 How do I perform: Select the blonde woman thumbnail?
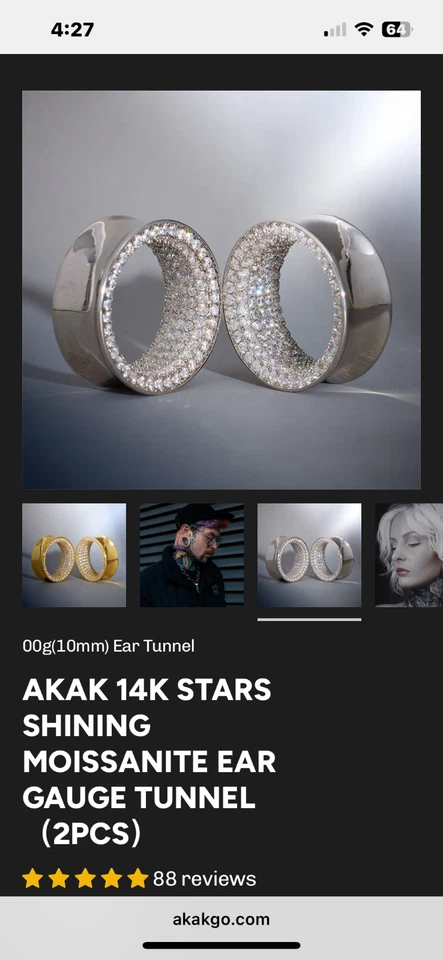coord(409,555)
